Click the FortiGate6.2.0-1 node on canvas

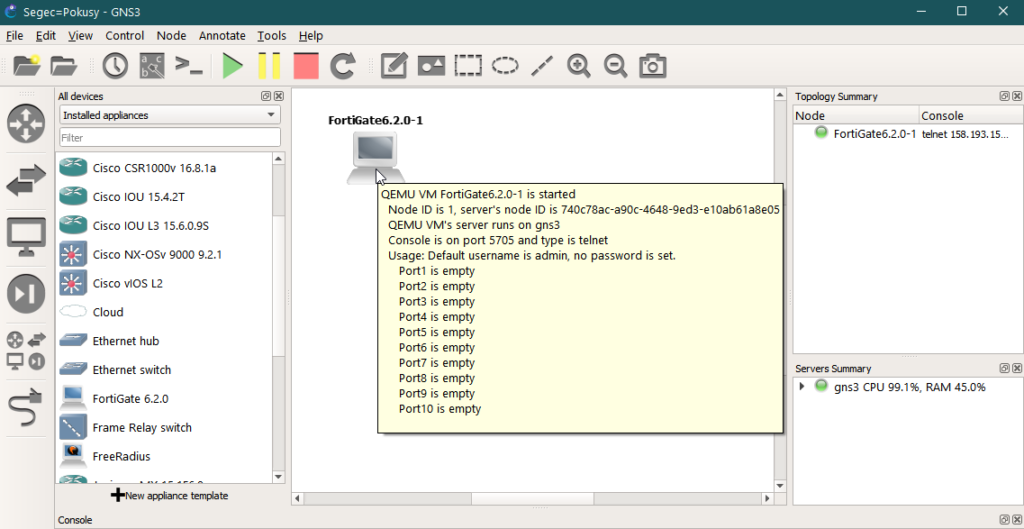pos(376,157)
